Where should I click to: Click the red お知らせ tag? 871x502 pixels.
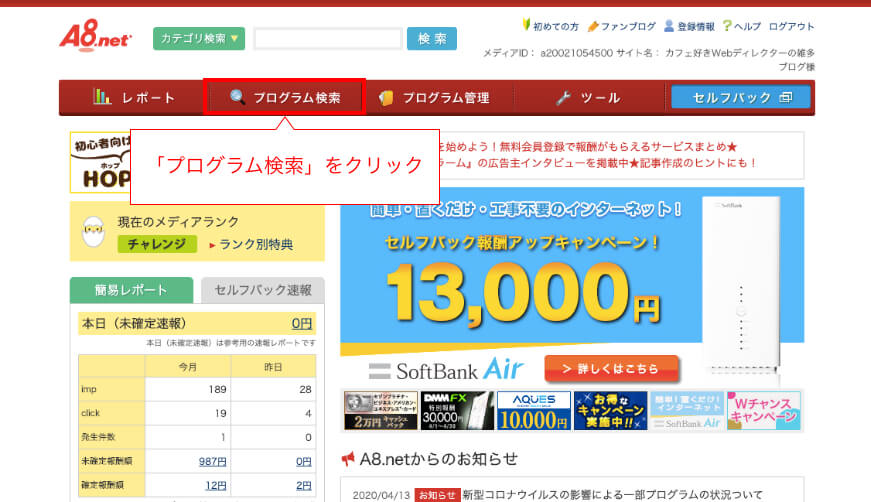pyautogui.click(x=437, y=495)
